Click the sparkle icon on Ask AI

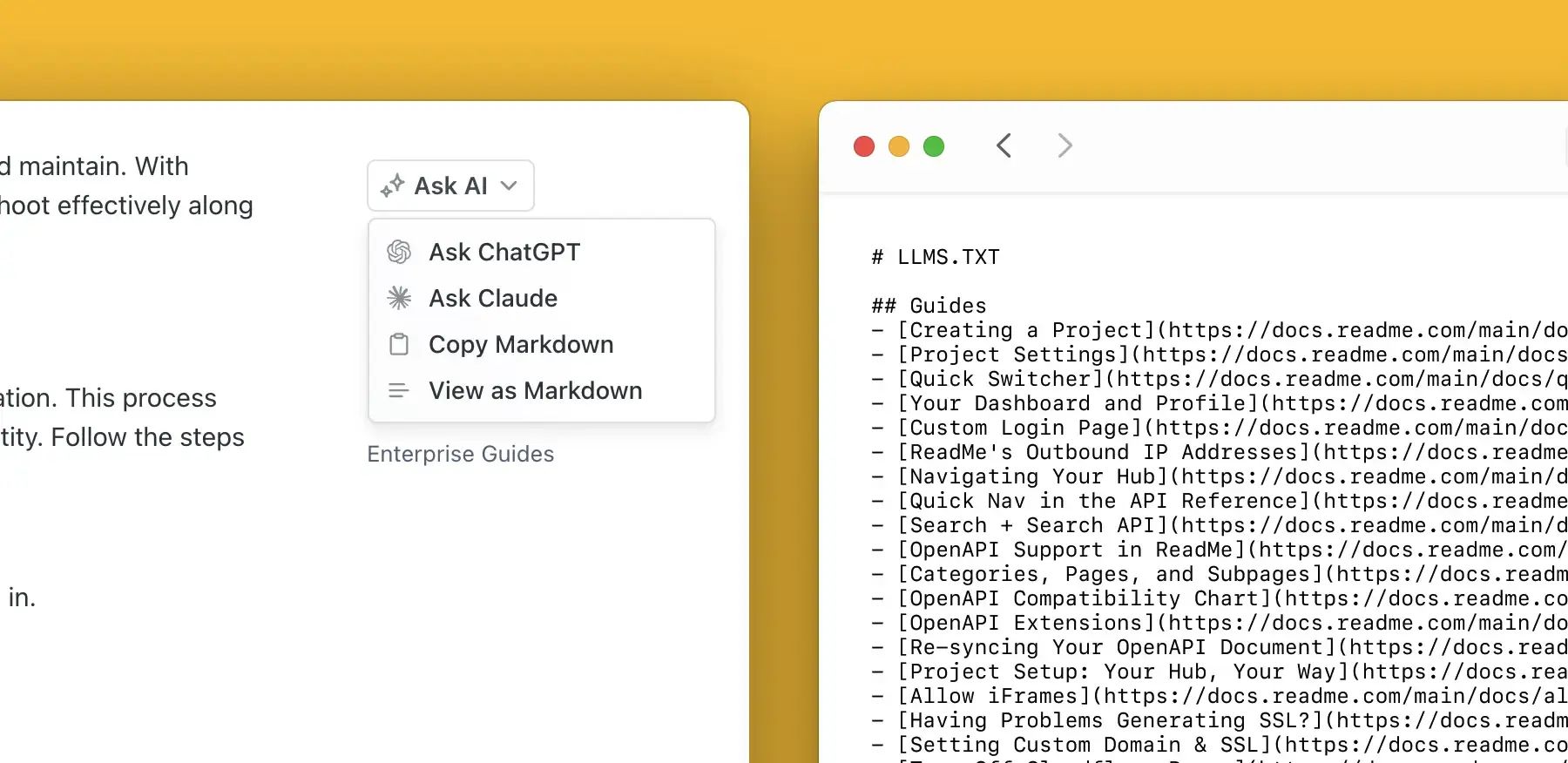click(392, 185)
